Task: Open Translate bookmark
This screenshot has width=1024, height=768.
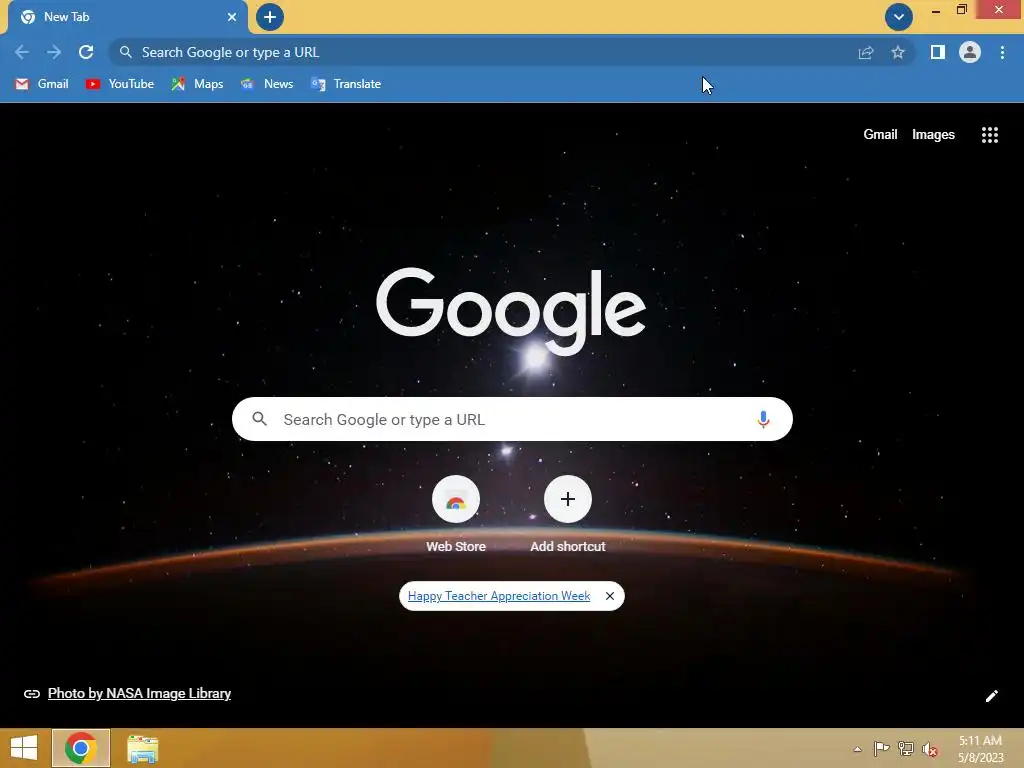Action: click(x=346, y=84)
